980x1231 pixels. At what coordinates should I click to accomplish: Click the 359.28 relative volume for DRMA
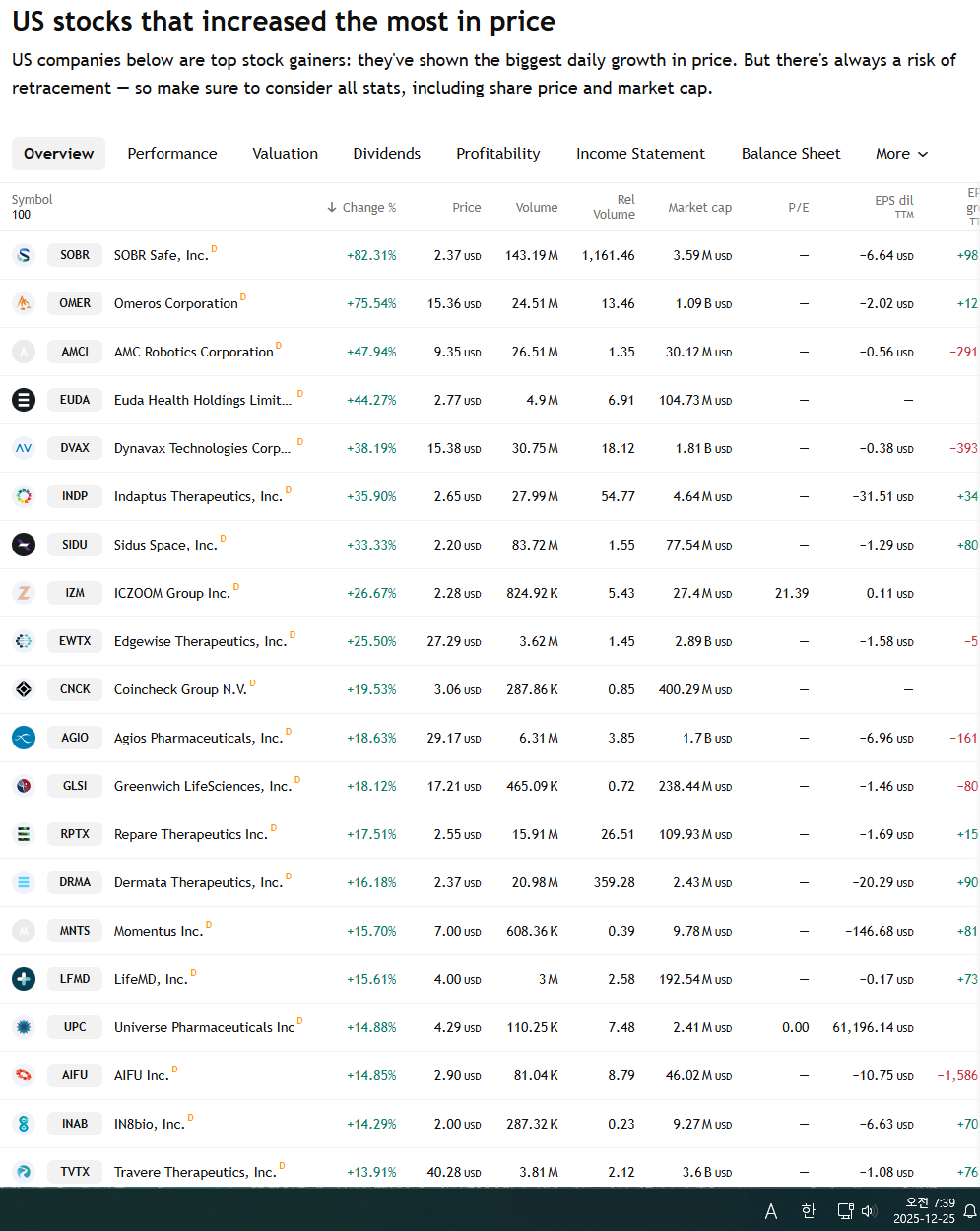615,882
